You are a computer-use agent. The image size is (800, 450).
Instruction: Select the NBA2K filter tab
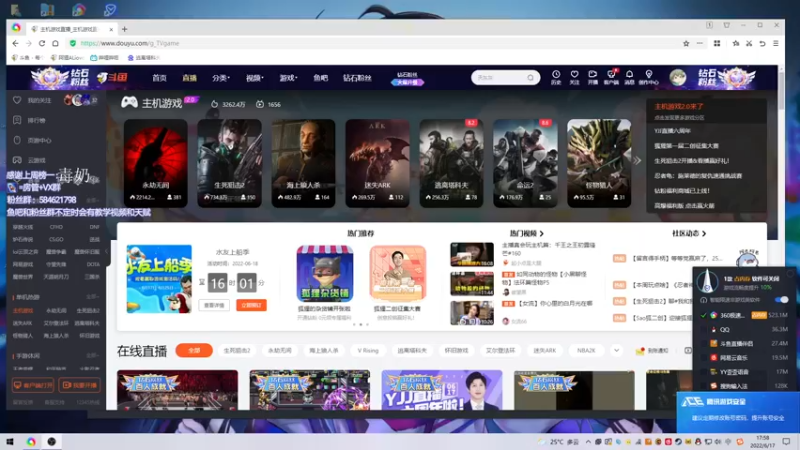[586, 351]
